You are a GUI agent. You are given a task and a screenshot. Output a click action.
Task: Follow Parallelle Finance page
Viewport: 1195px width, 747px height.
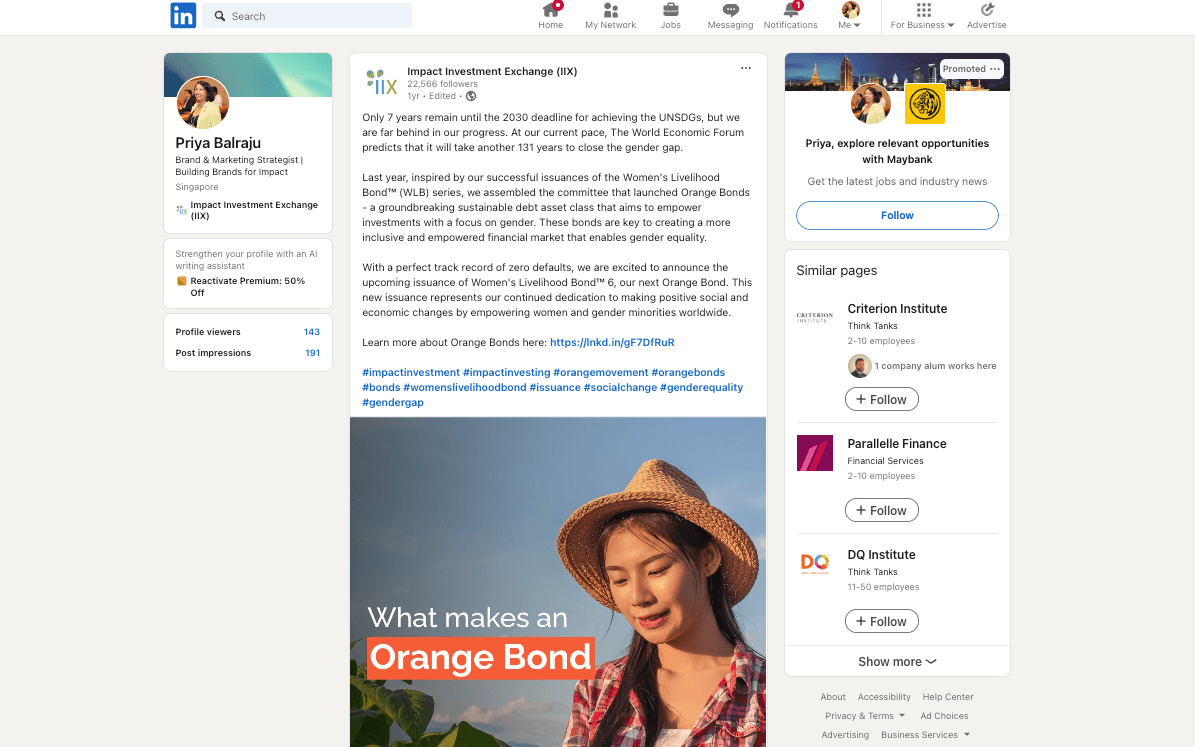(882, 511)
